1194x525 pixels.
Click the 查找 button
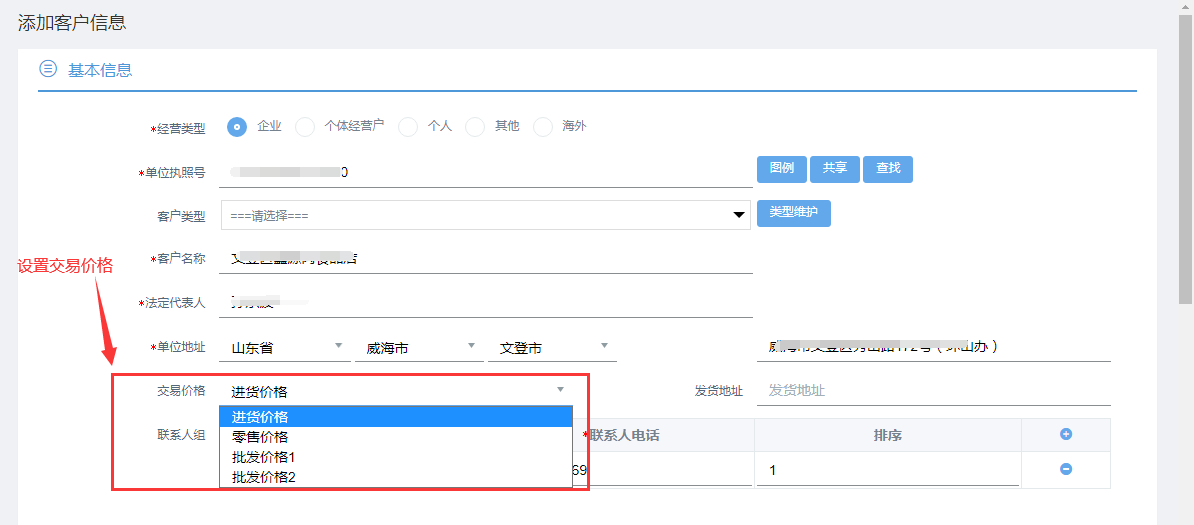pyautogui.click(x=888, y=169)
